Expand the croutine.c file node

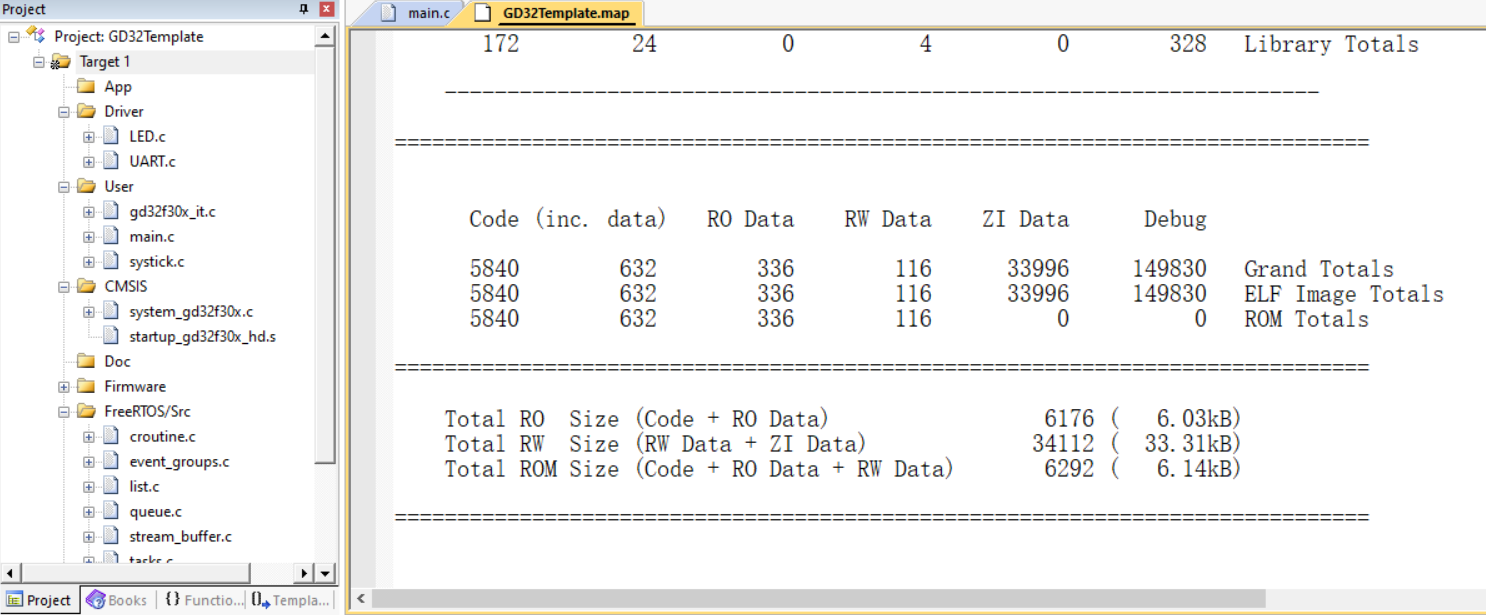tap(89, 436)
